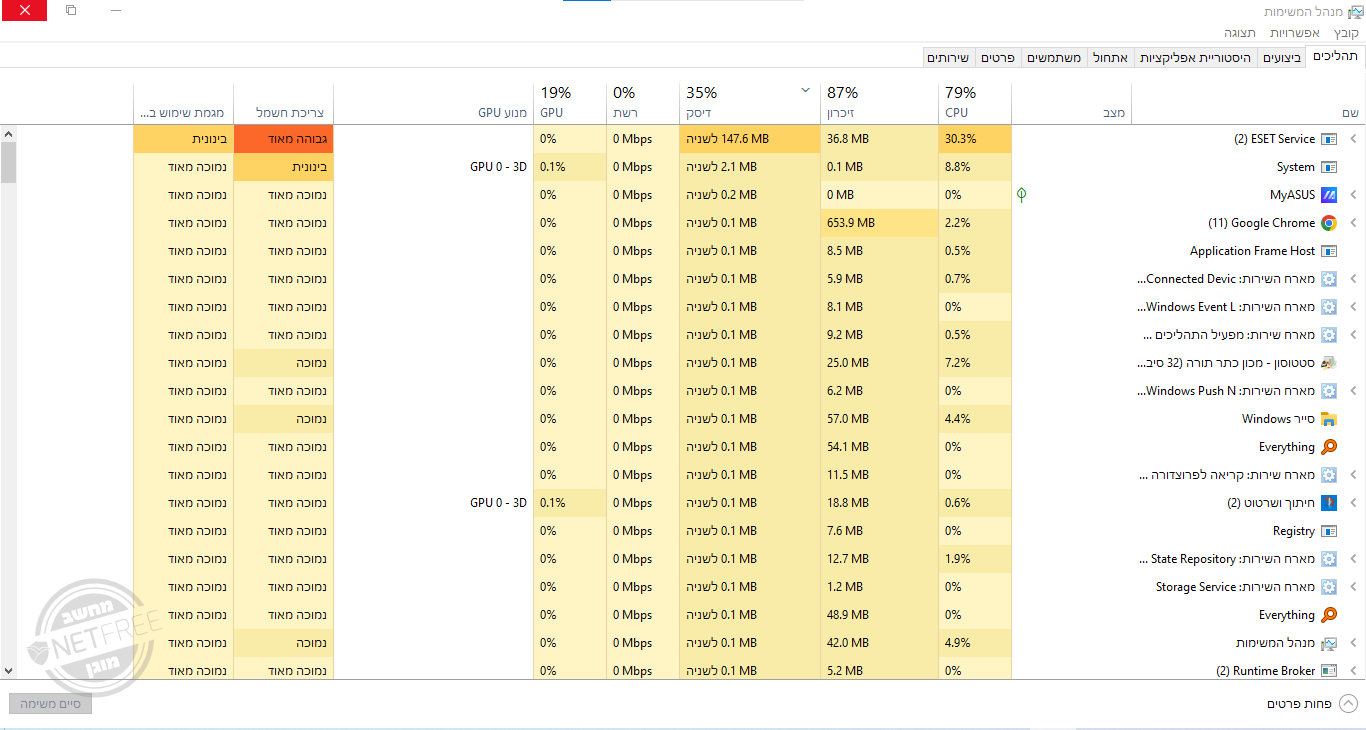Click the Application Frame Host icon

pyautogui.click(x=1329, y=251)
